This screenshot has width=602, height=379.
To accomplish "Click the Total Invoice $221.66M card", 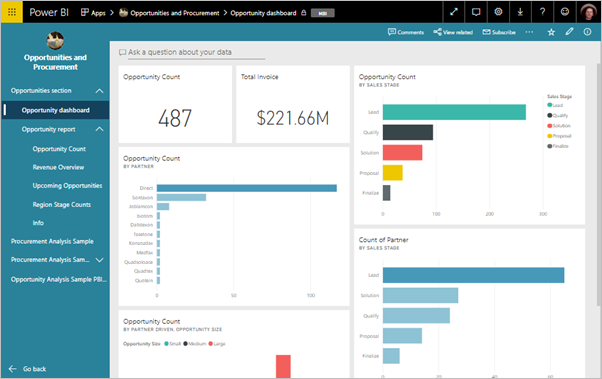I will click(293, 104).
